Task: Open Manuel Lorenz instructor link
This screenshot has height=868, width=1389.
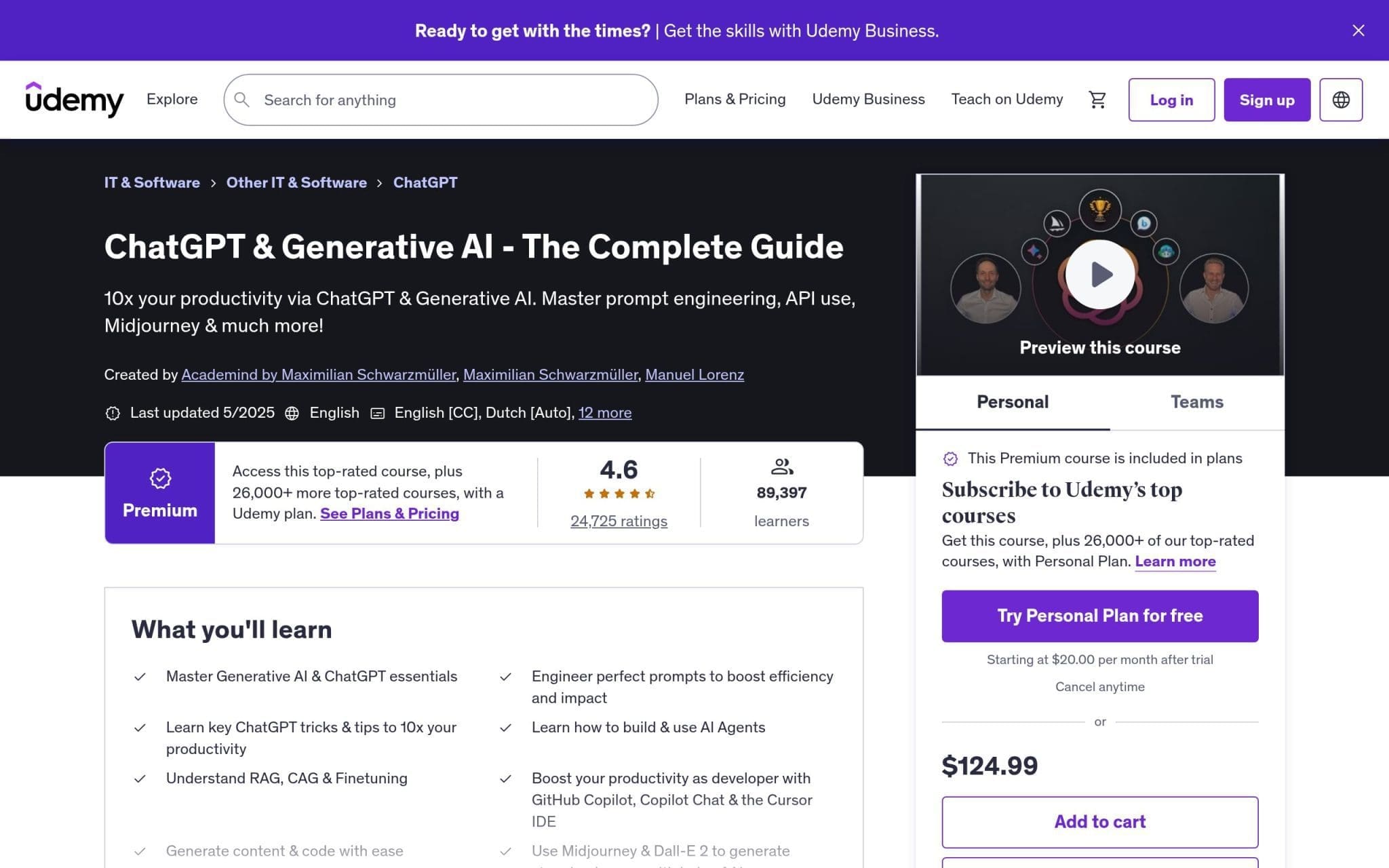Action: point(694,374)
